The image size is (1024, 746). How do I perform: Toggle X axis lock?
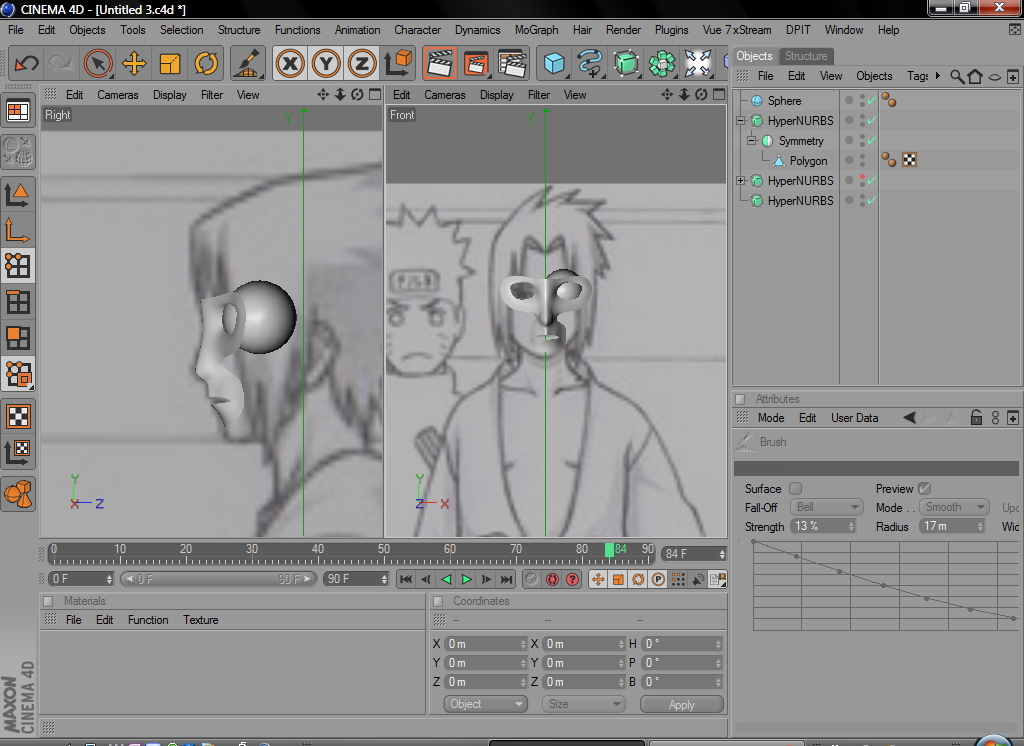290,63
